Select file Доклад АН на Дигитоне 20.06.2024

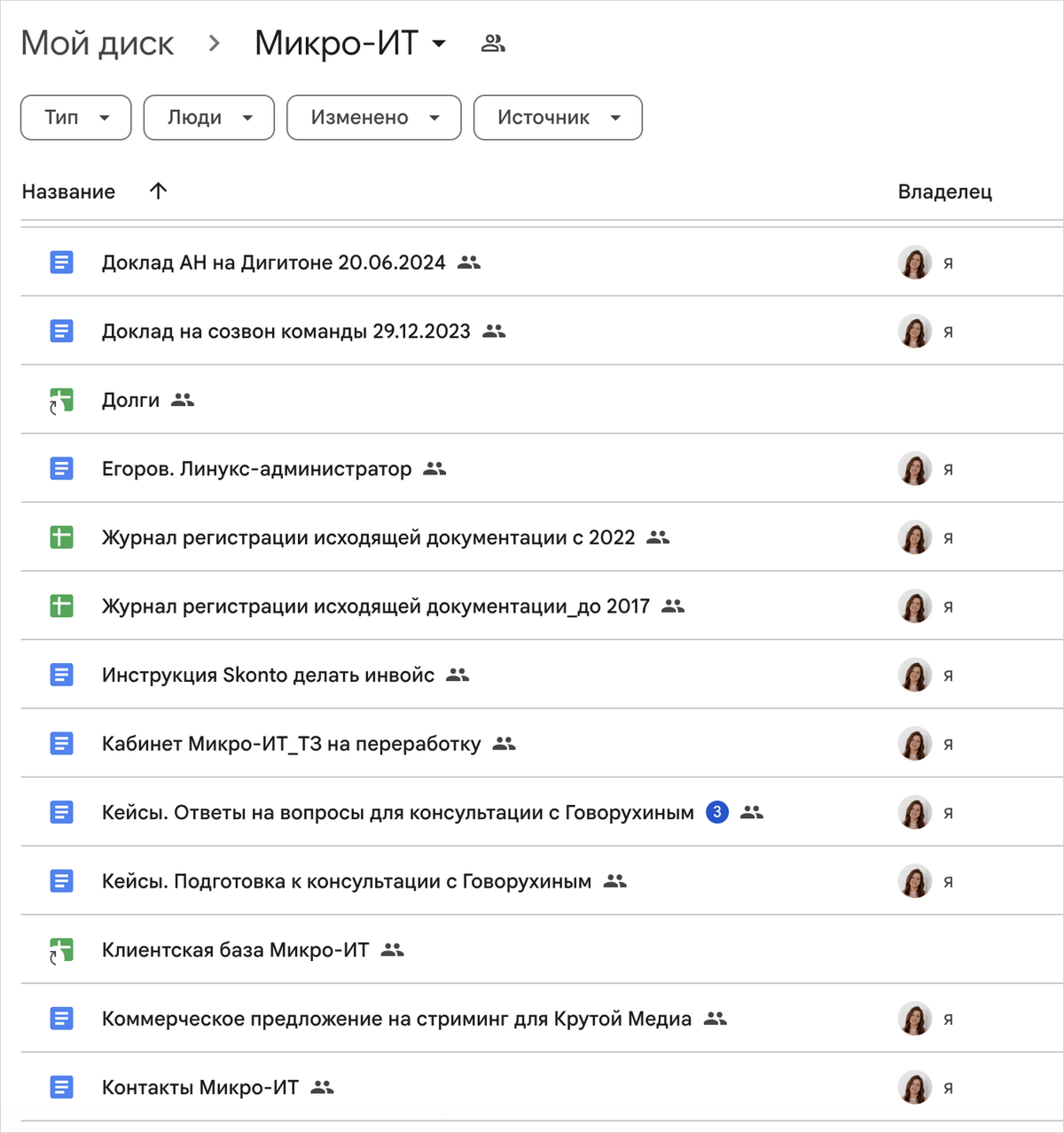[x=273, y=262]
